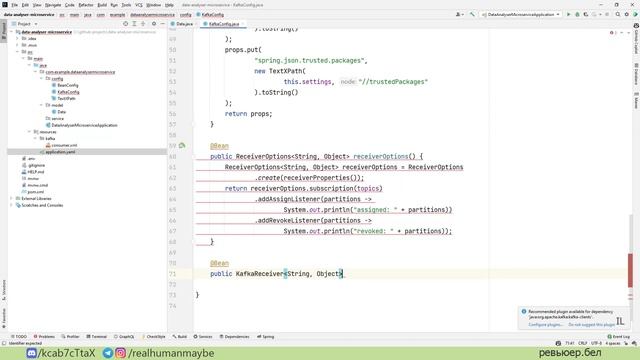
Task: Open the Favorites tool window strip
Action: click(4, 318)
